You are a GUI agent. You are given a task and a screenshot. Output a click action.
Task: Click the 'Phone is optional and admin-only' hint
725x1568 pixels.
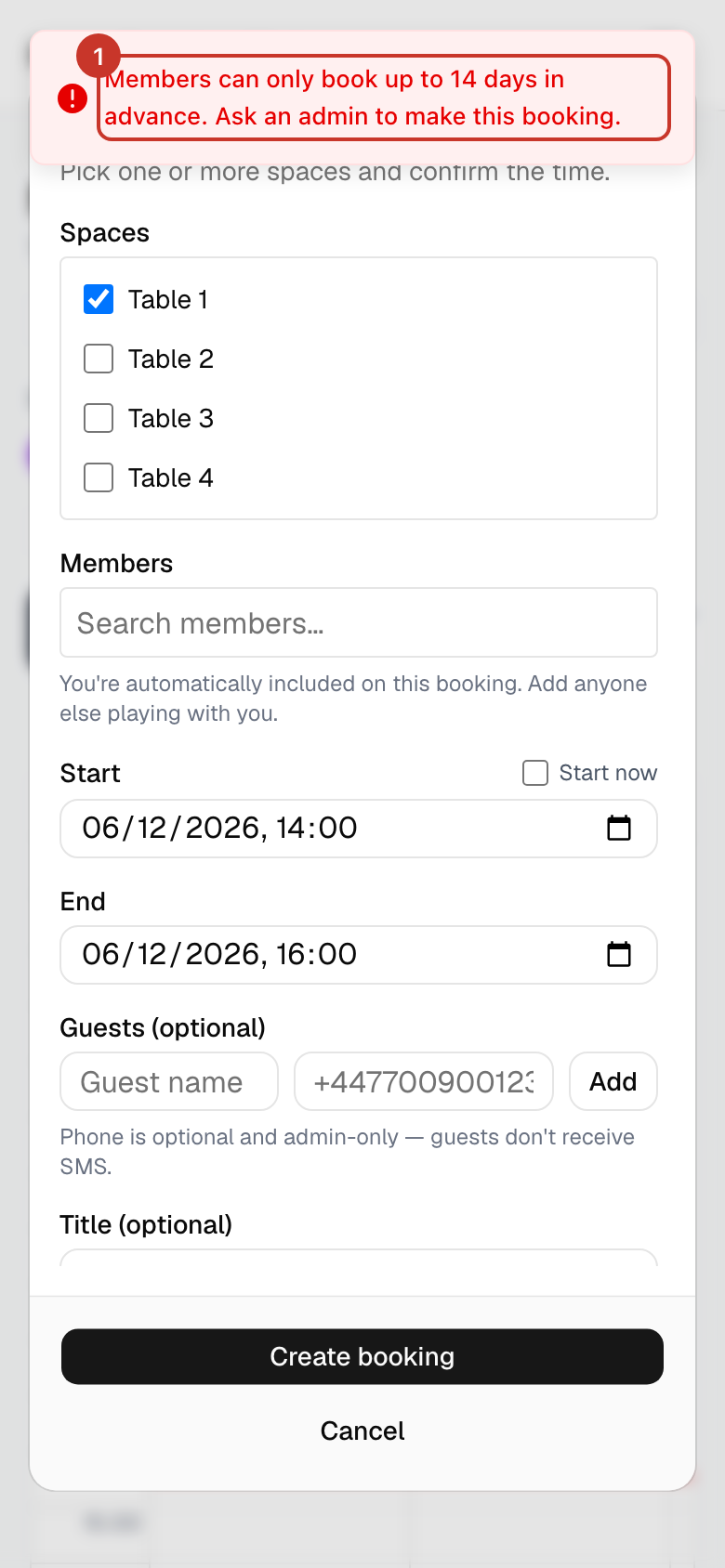[x=348, y=1151]
